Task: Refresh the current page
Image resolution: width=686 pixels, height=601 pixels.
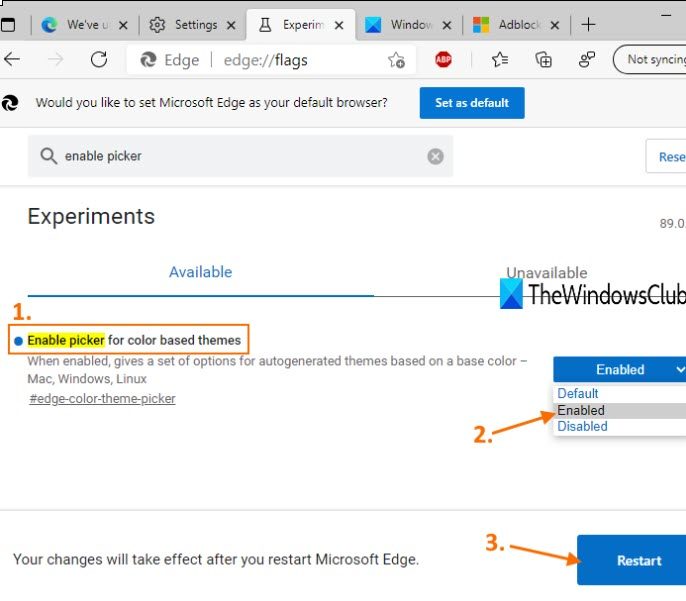Action: pos(99,60)
